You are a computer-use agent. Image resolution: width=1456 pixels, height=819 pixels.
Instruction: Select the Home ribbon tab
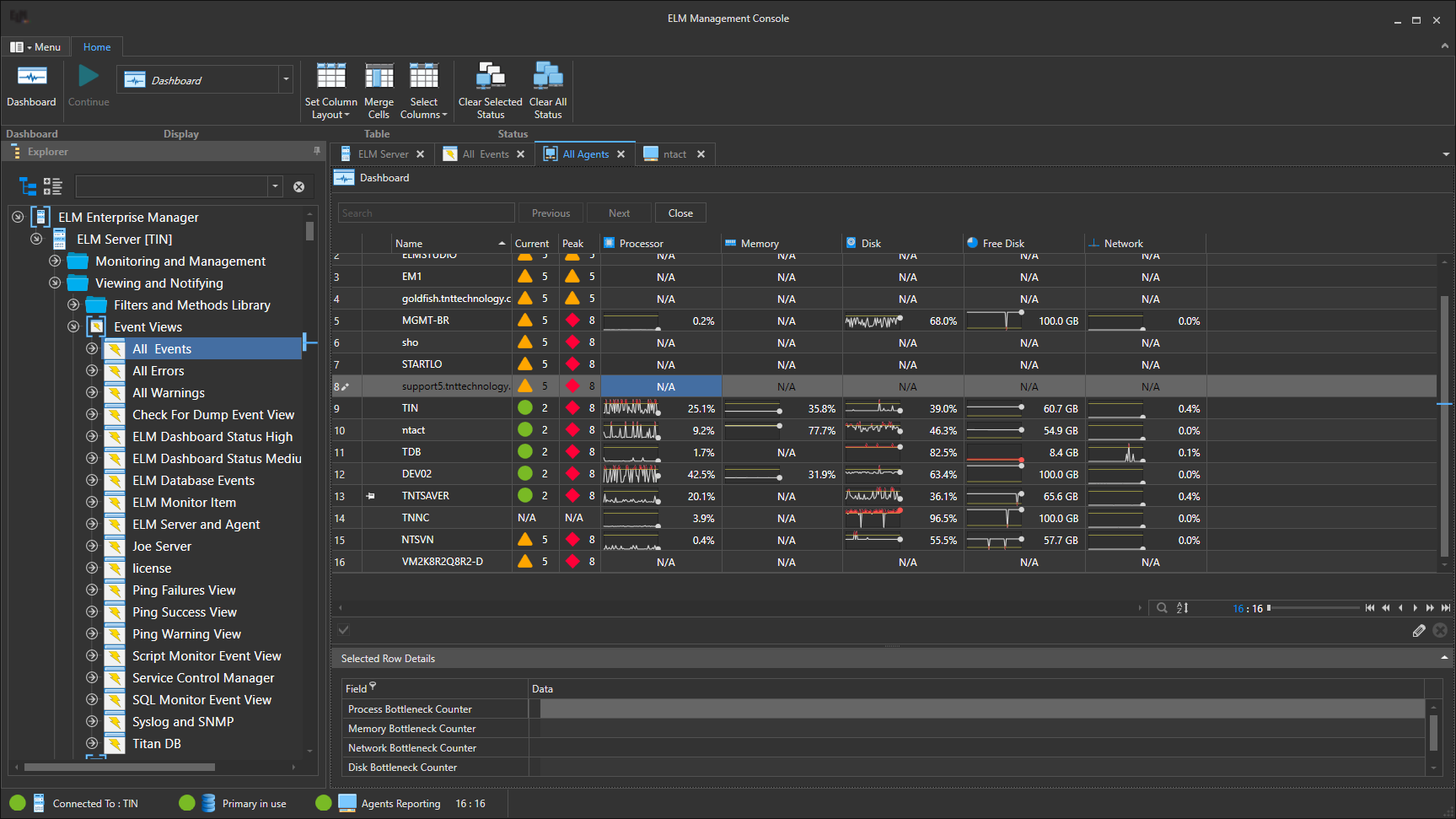(x=97, y=47)
